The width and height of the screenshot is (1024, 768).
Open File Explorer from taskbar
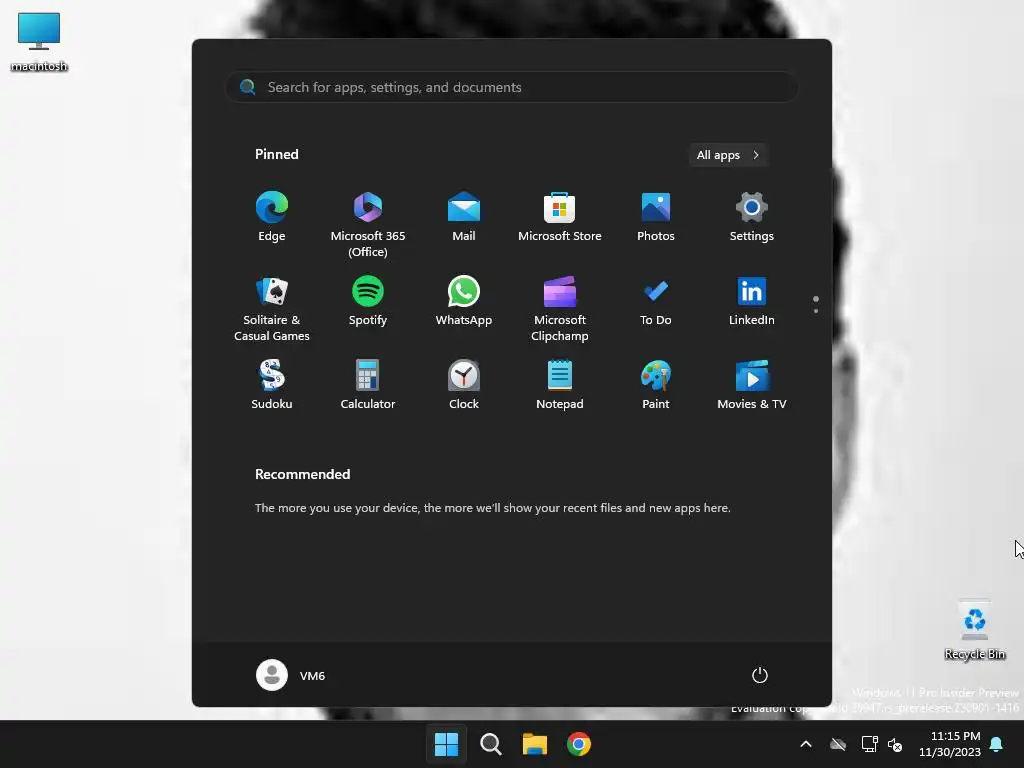[535, 744]
